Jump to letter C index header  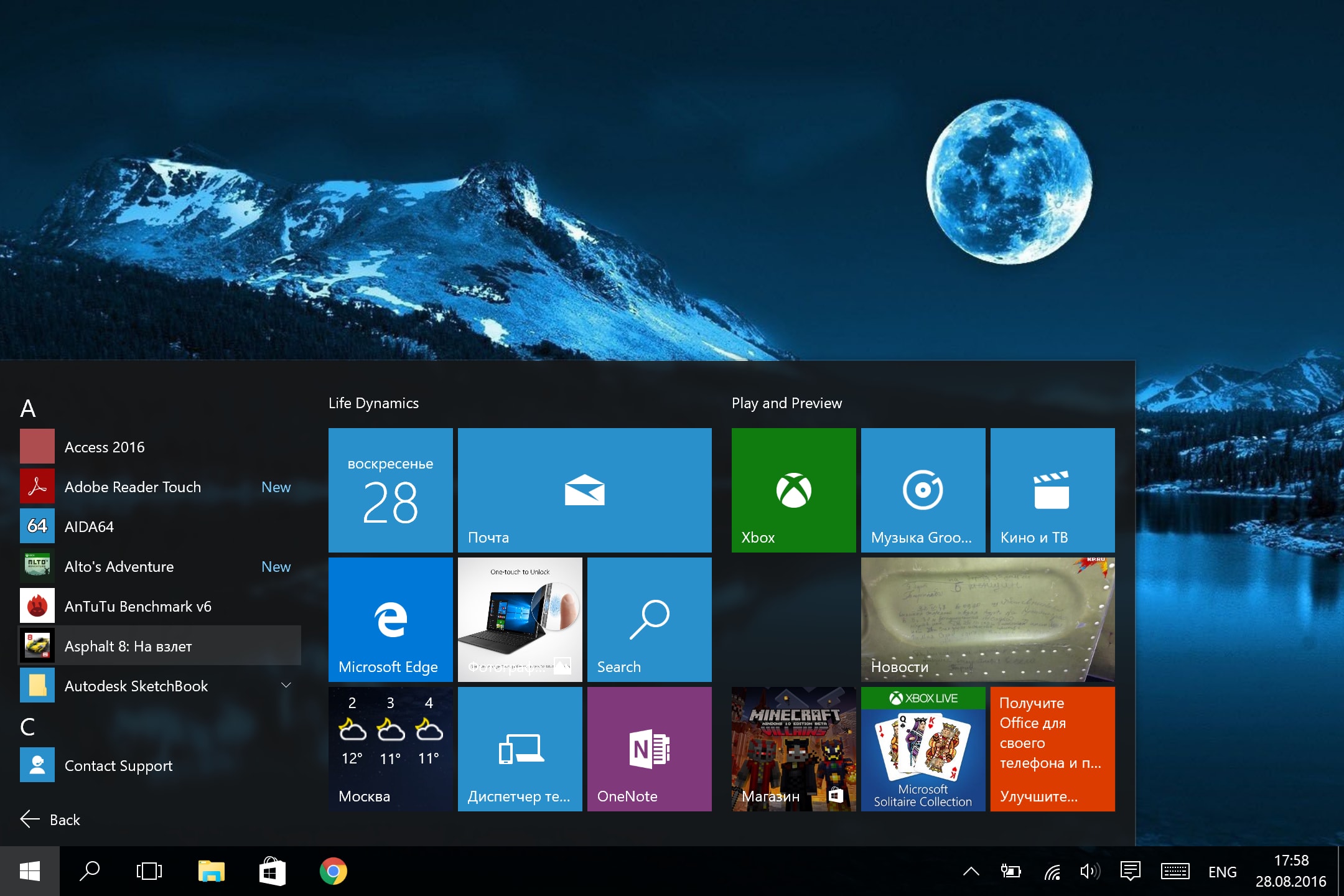(28, 727)
